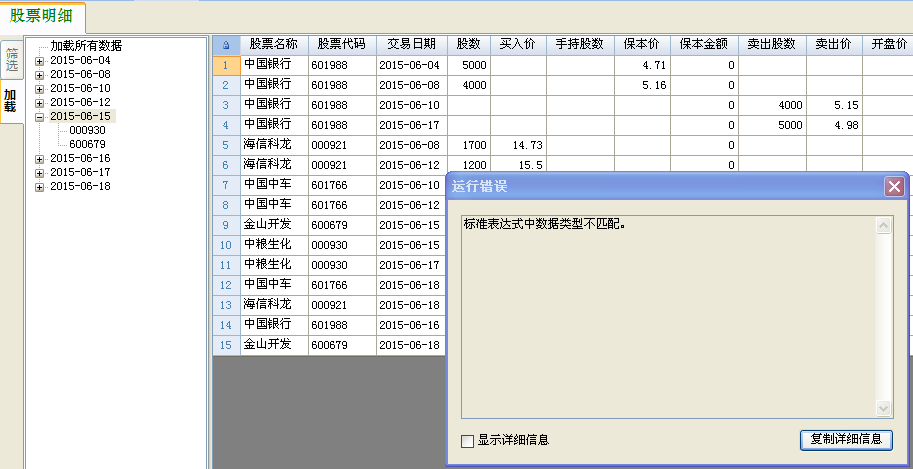Expand the 2015-06-04 tree node
913x469 pixels.
[x=40, y=61]
